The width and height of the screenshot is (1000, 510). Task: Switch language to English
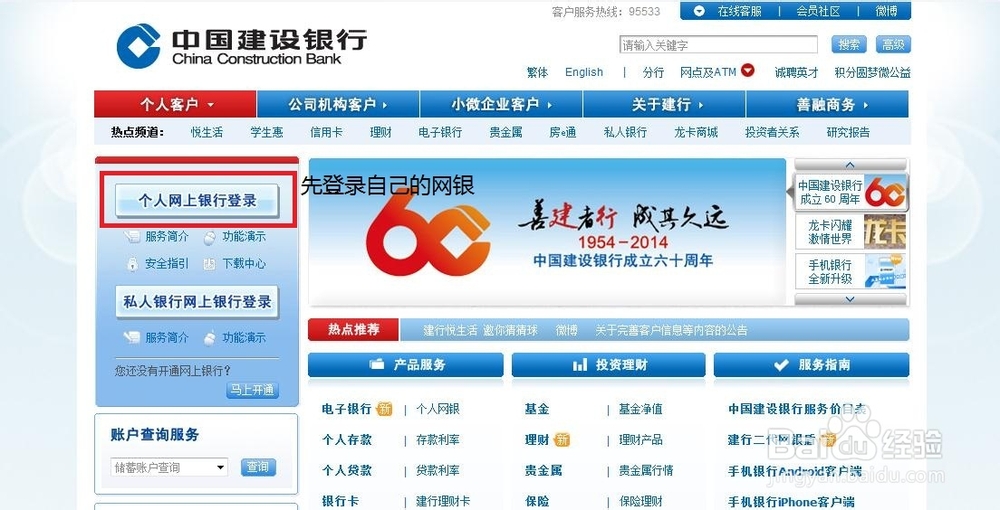click(x=584, y=72)
